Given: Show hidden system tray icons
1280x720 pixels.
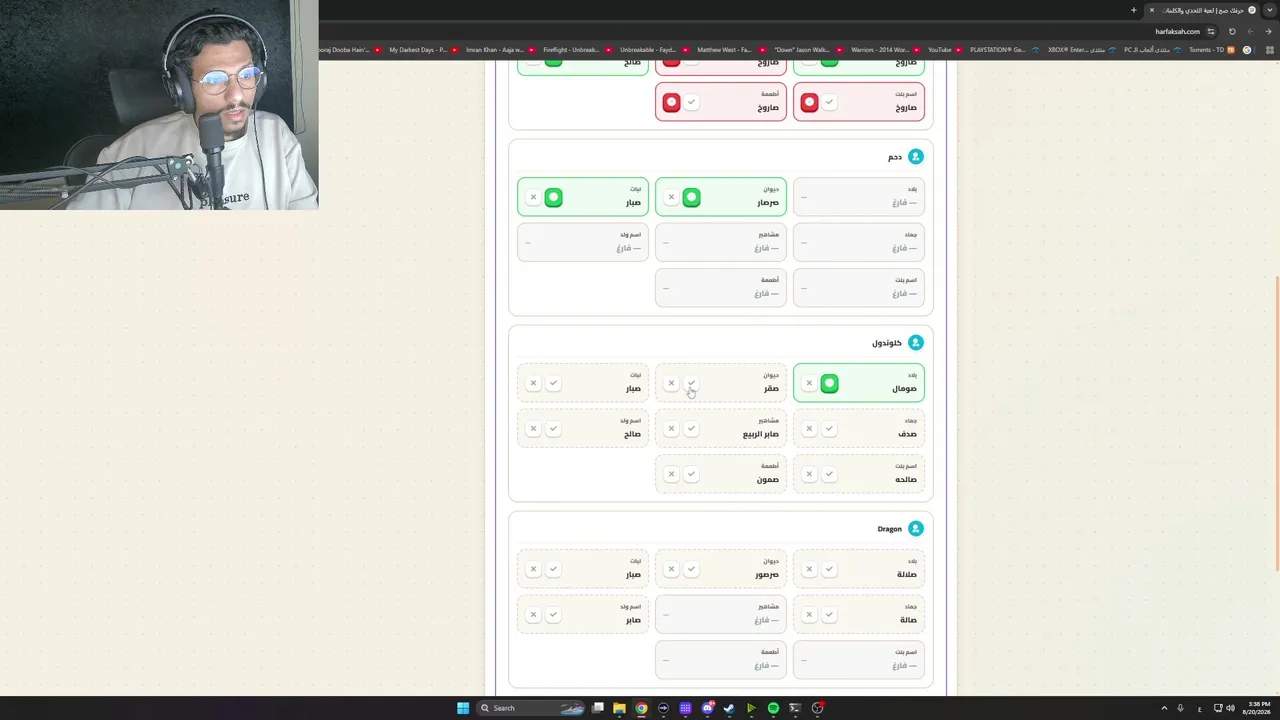Looking at the screenshot, I should click(x=1164, y=708).
